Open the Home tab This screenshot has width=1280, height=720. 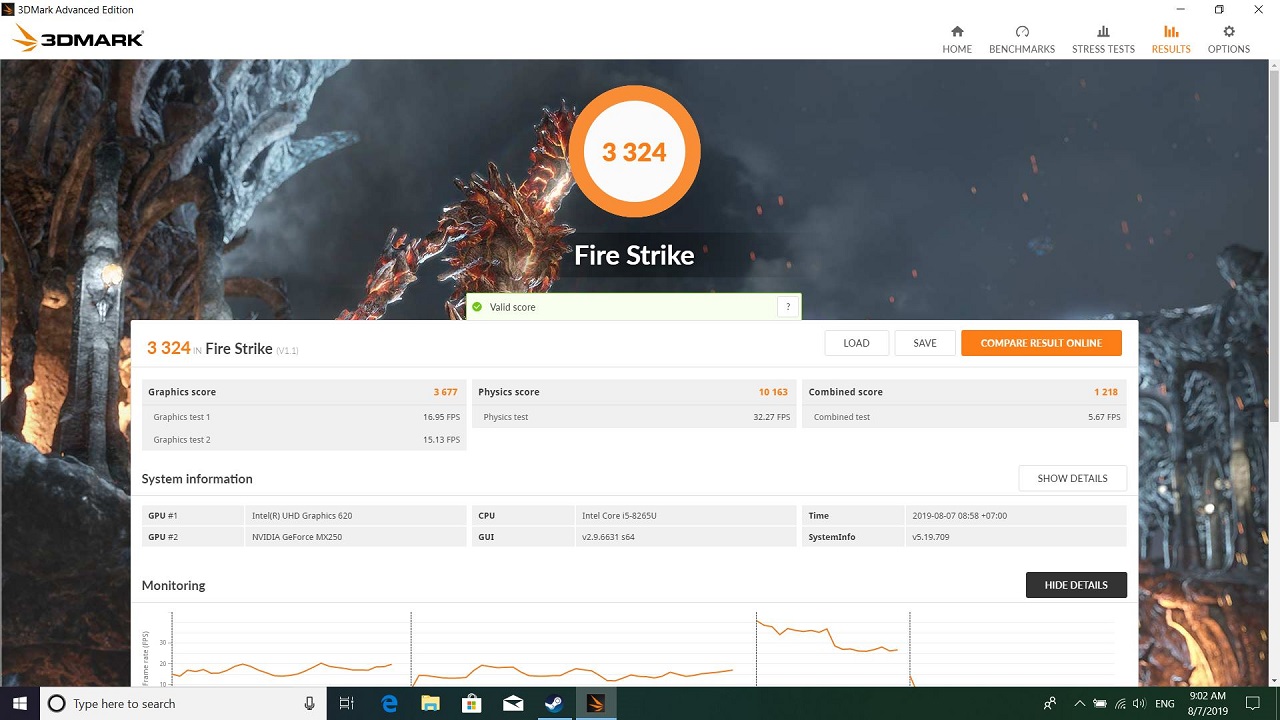pos(957,39)
